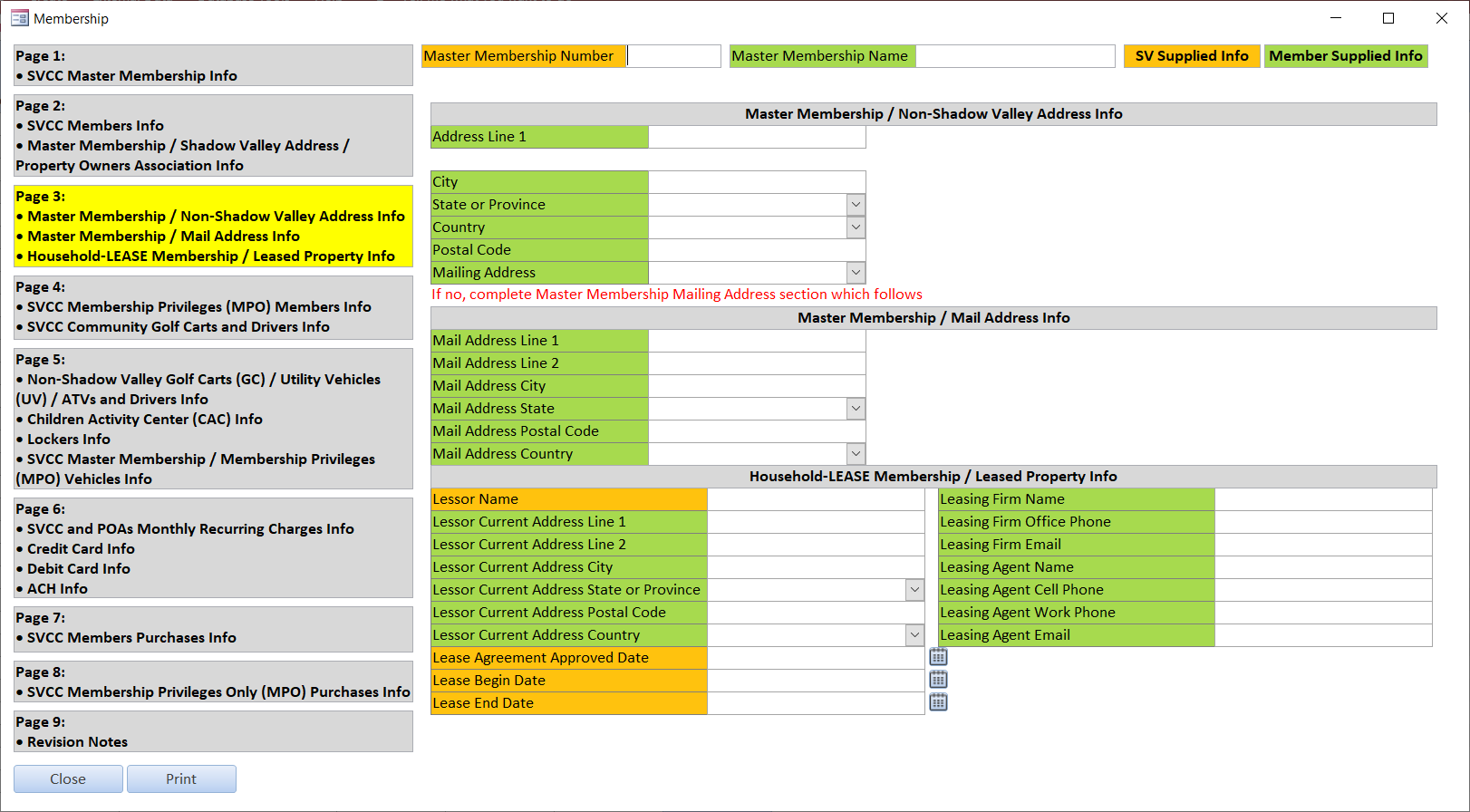The image size is (1470, 812).
Task: Click the Leasing Firm Name field
Action: [1323, 499]
